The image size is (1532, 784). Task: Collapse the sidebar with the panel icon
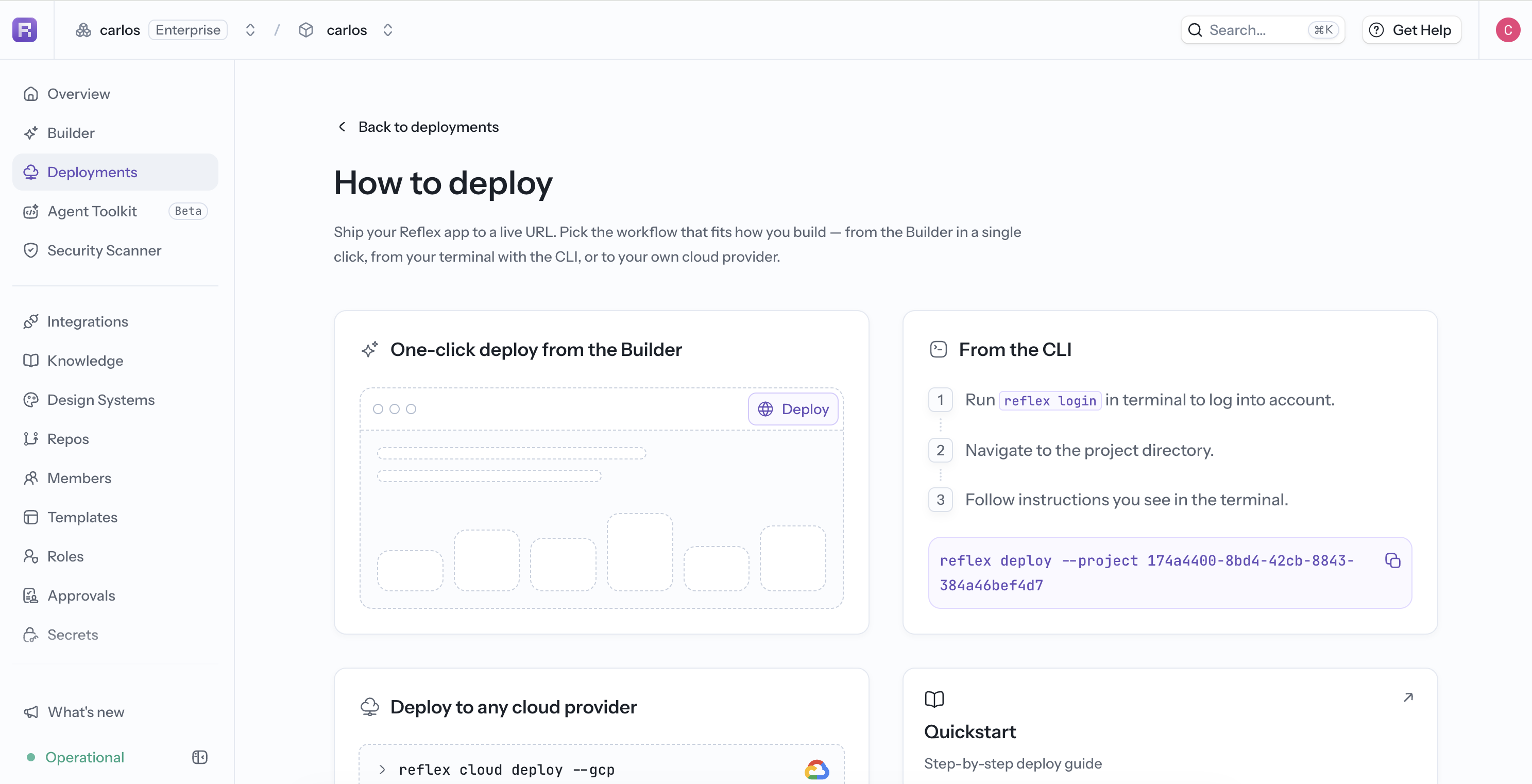[x=200, y=757]
